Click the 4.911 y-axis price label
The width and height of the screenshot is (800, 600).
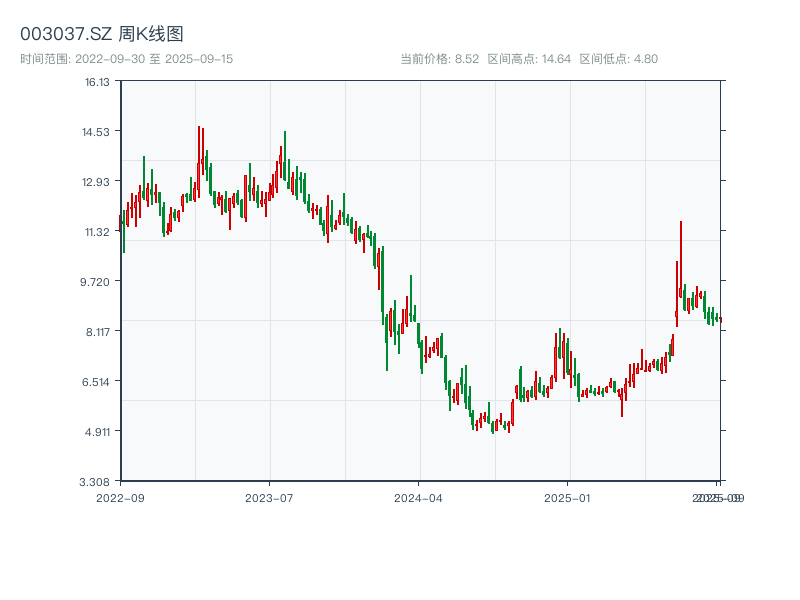96,432
